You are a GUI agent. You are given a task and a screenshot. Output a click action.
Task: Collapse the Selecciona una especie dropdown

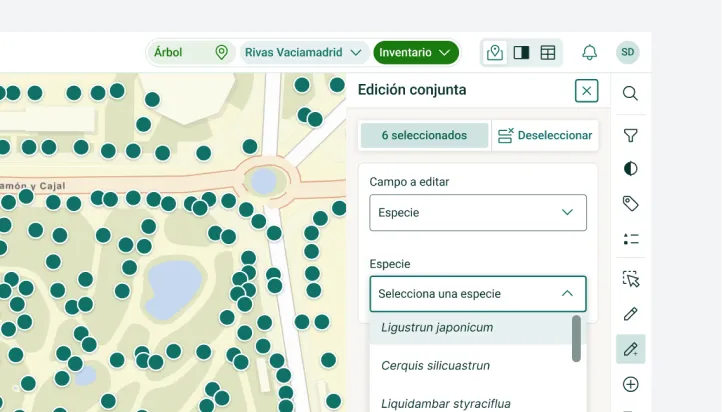477,294
